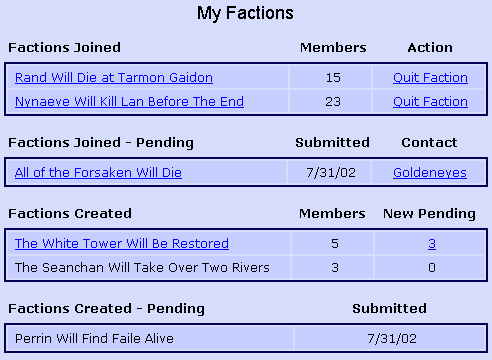Image resolution: width=492 pixels, height=360 pixels.
Task: Quit the Rand Will Die faction
Action: click(x=430, y=78)
